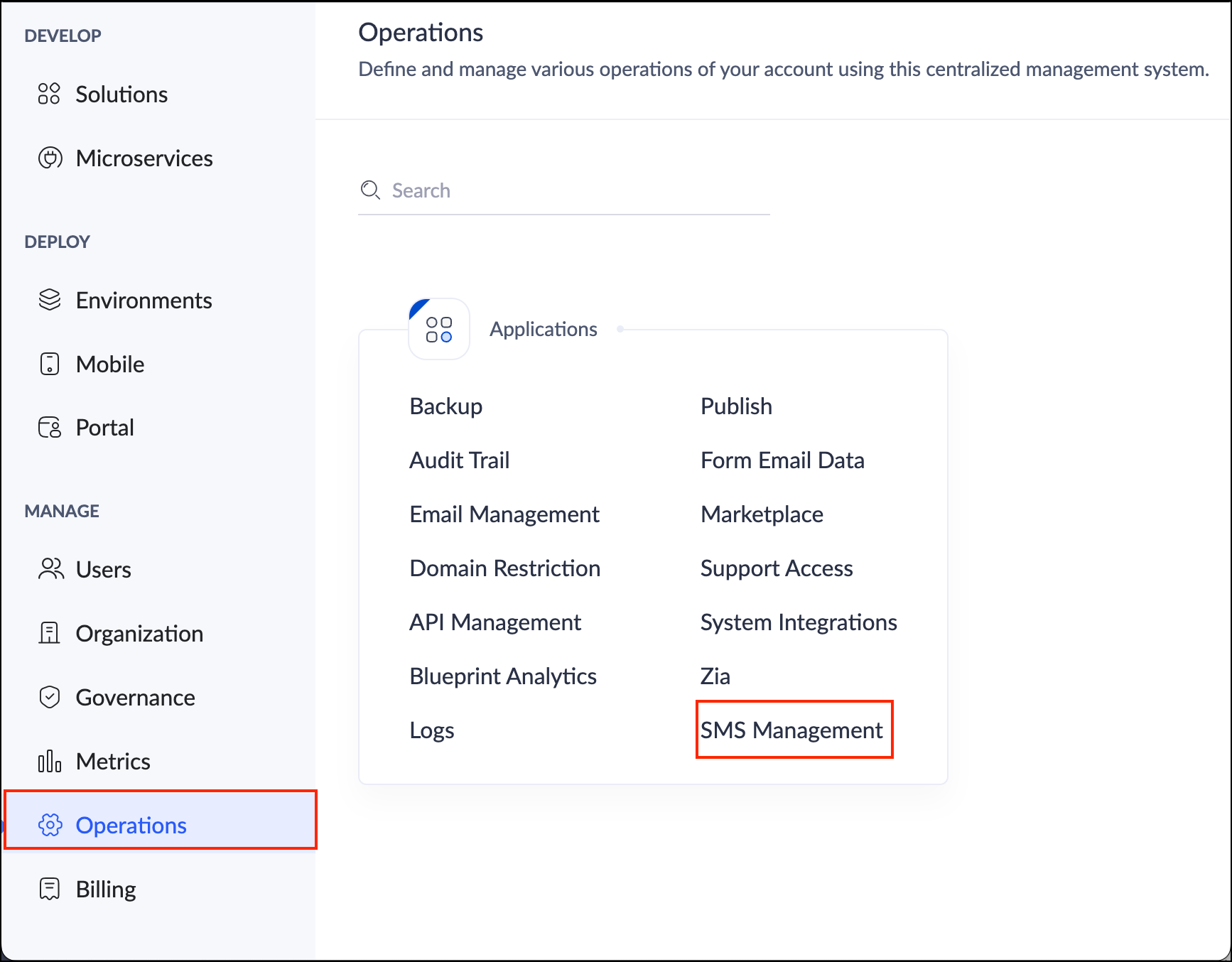Viewport: 1232px width, 962px height.
Task: Select the API Management option
Action: pyautogui.click(x=495, y=622)
